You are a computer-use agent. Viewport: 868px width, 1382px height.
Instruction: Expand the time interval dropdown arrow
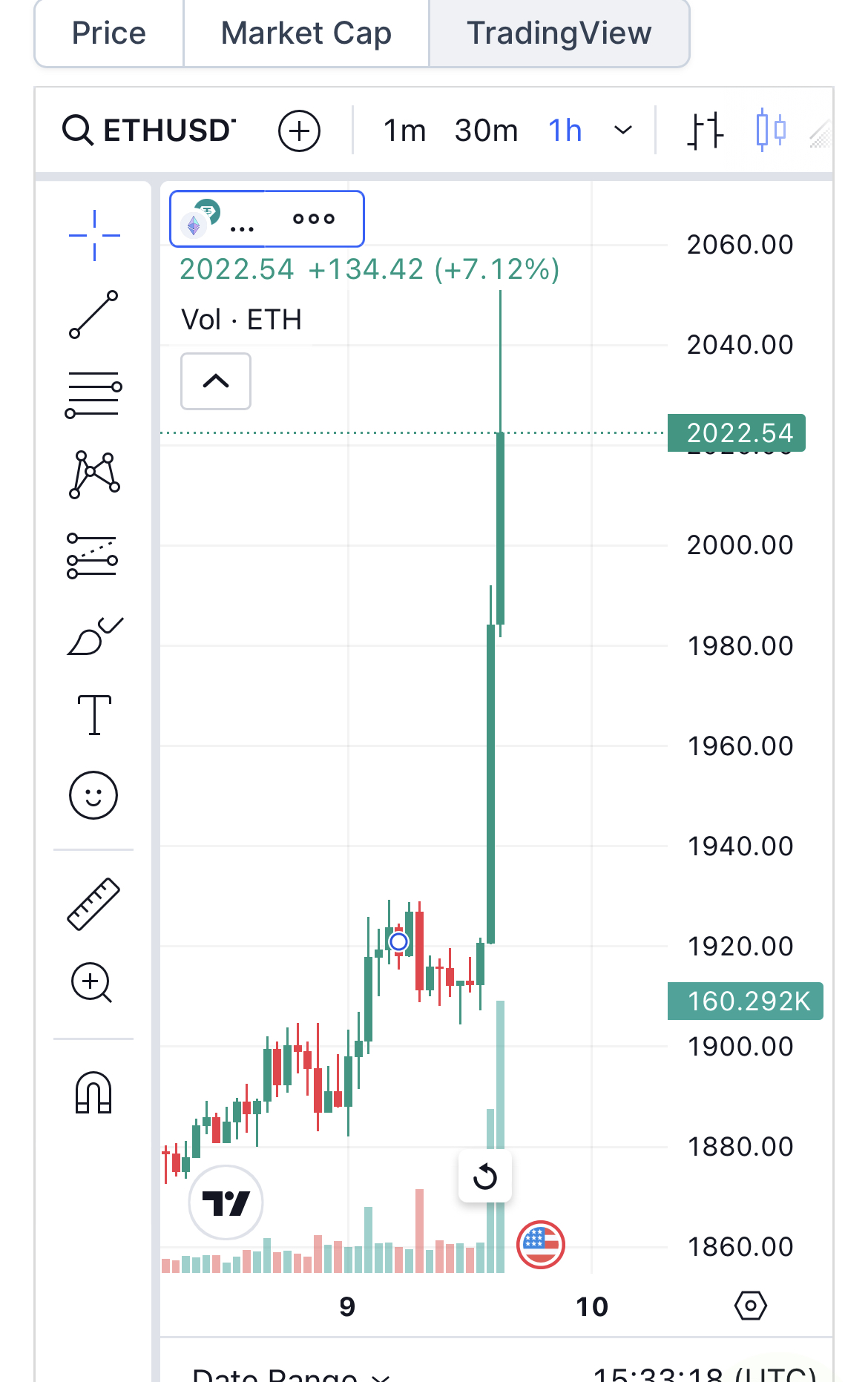pyautogui.click(x=624, y=131)
